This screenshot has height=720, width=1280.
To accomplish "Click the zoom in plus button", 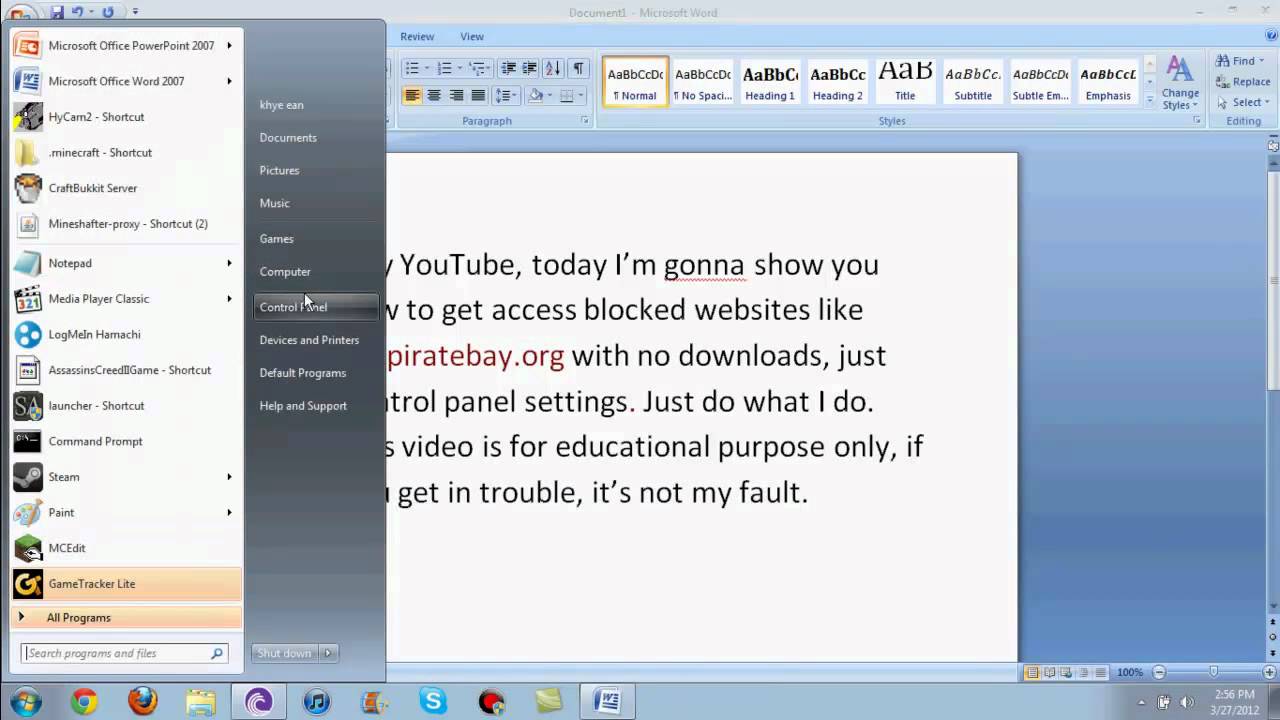I will point(1268,673).
